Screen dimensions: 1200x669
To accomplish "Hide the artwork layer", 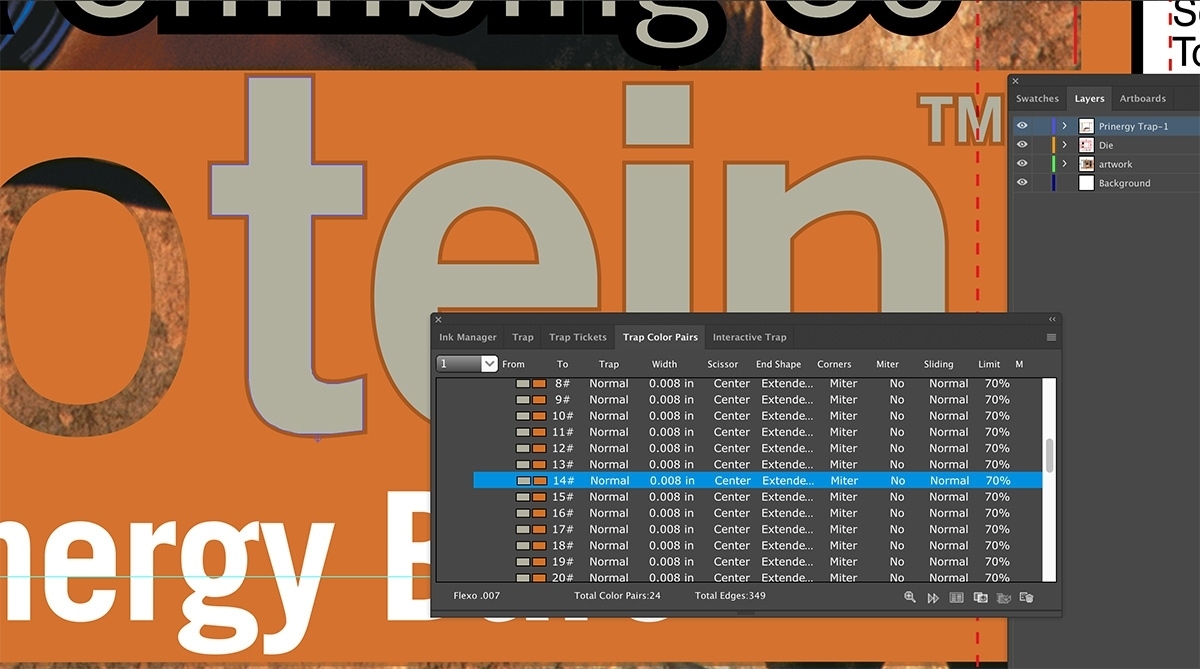I will [x=1021, y=163].
